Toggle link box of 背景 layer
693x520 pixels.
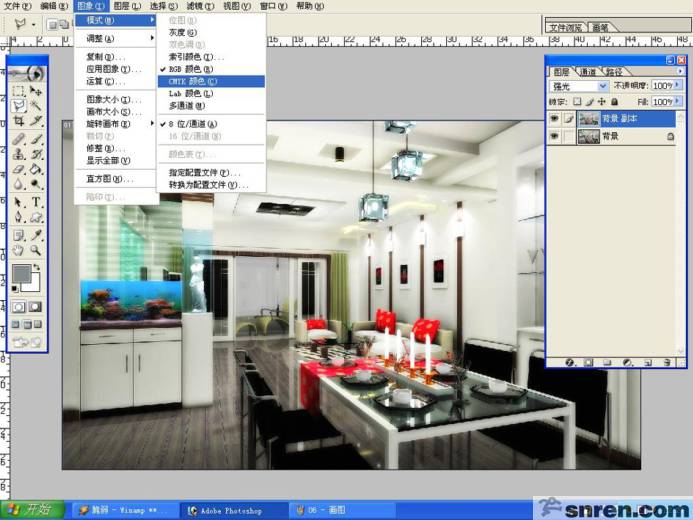(569, 137)
